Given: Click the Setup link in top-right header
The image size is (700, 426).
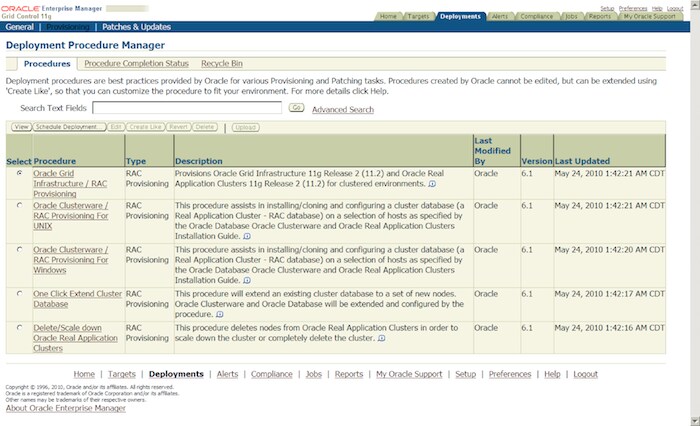Looking at the screenshot, I should [x=607, y=8].
